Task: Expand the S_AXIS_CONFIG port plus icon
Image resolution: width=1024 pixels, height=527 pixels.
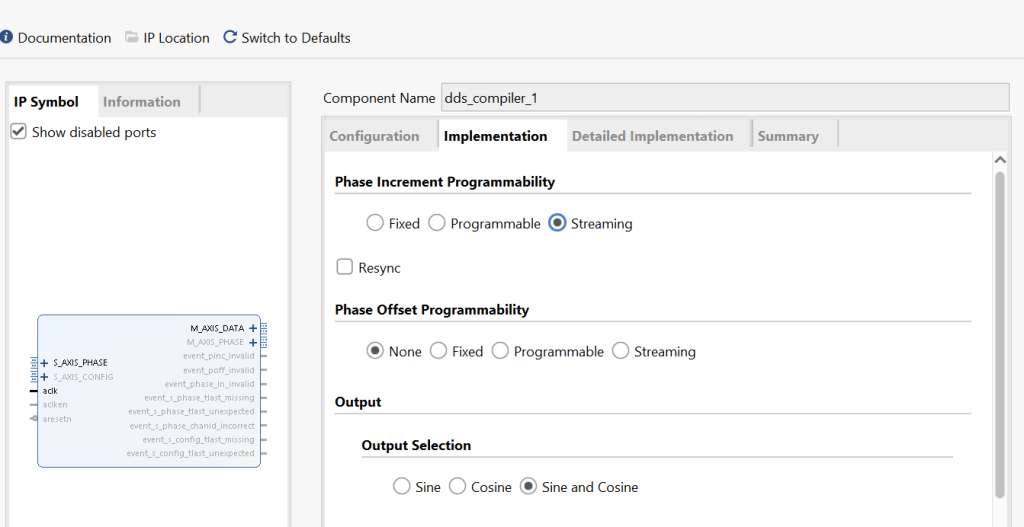Action: [x=44, y=377]
